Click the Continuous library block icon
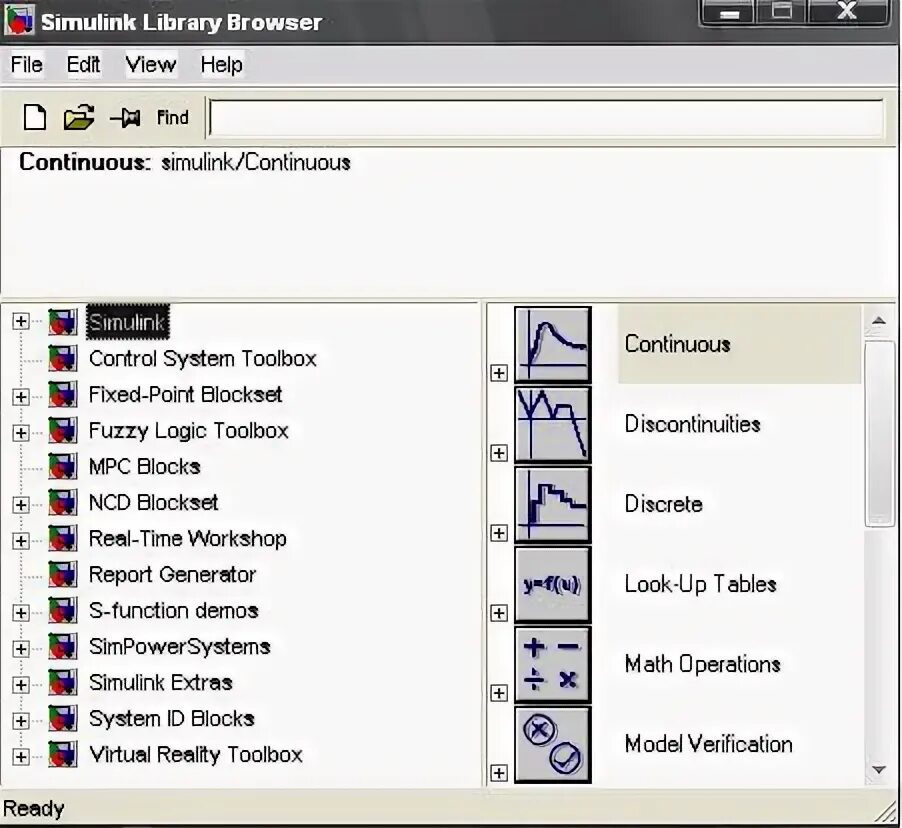The image size is (902, 828). click(x=553, y=344)
